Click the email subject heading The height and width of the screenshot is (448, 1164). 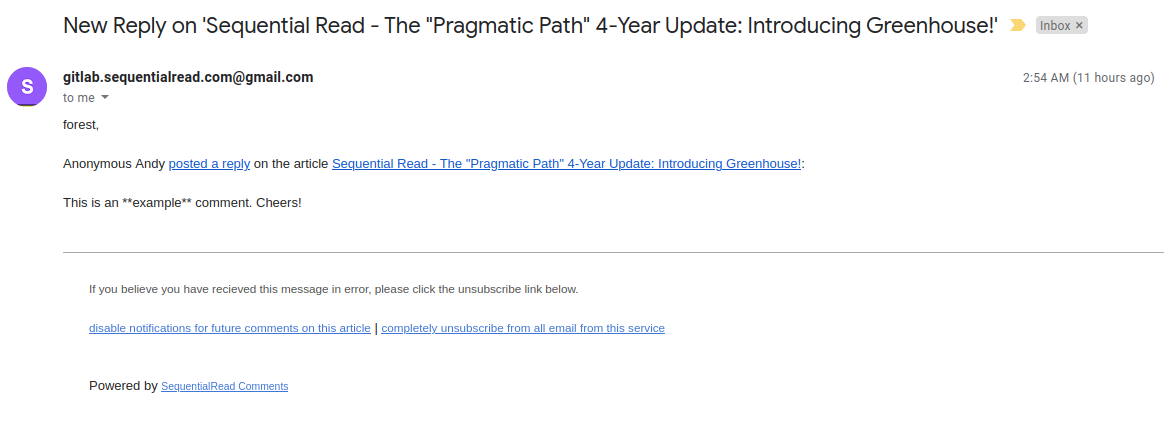530,26
